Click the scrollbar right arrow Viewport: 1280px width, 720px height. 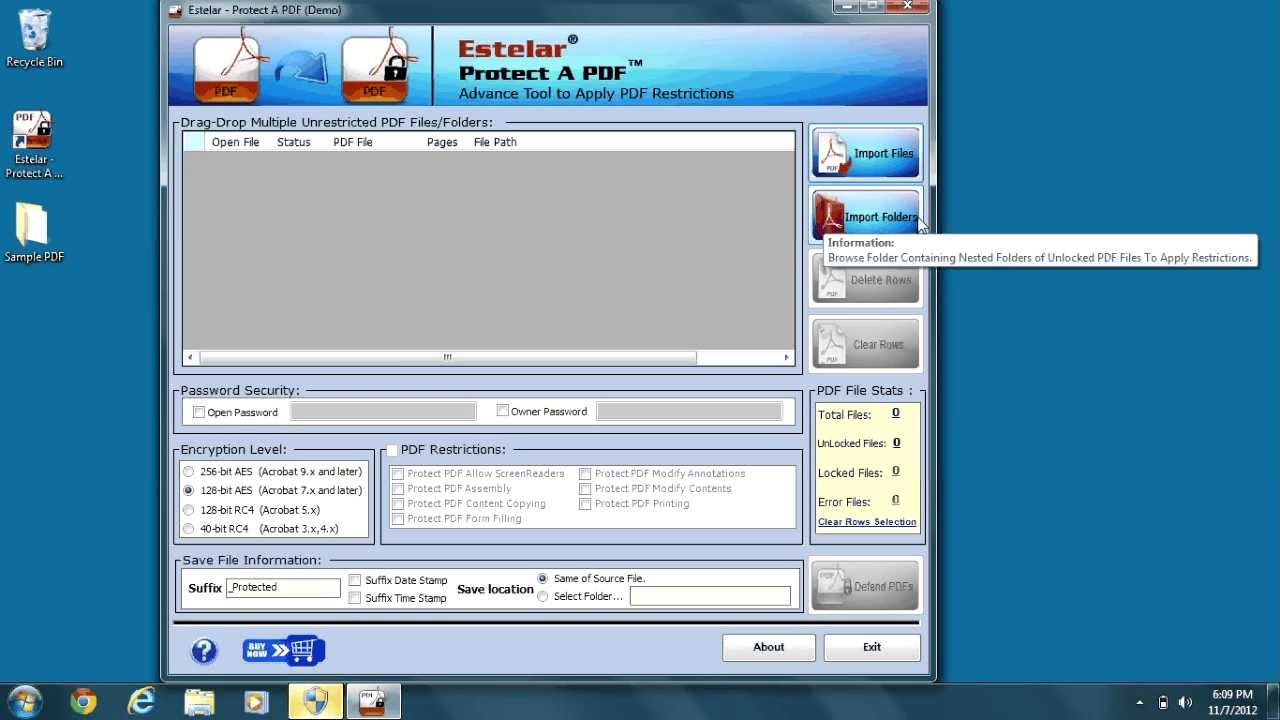786,357
